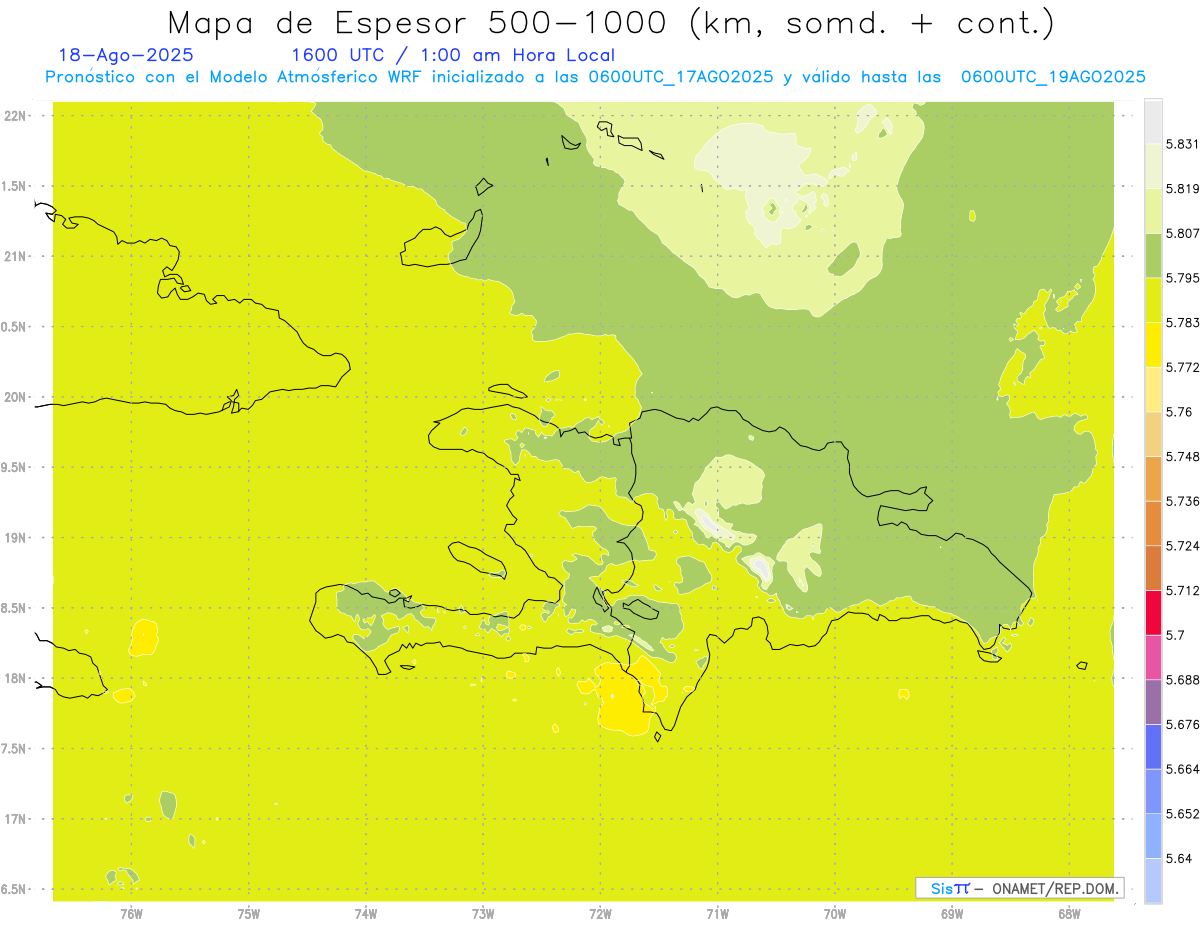Viewport: 1200px width, 927px height.
Task: Click the colorbar label 5.64
Action: [1179, 859]
